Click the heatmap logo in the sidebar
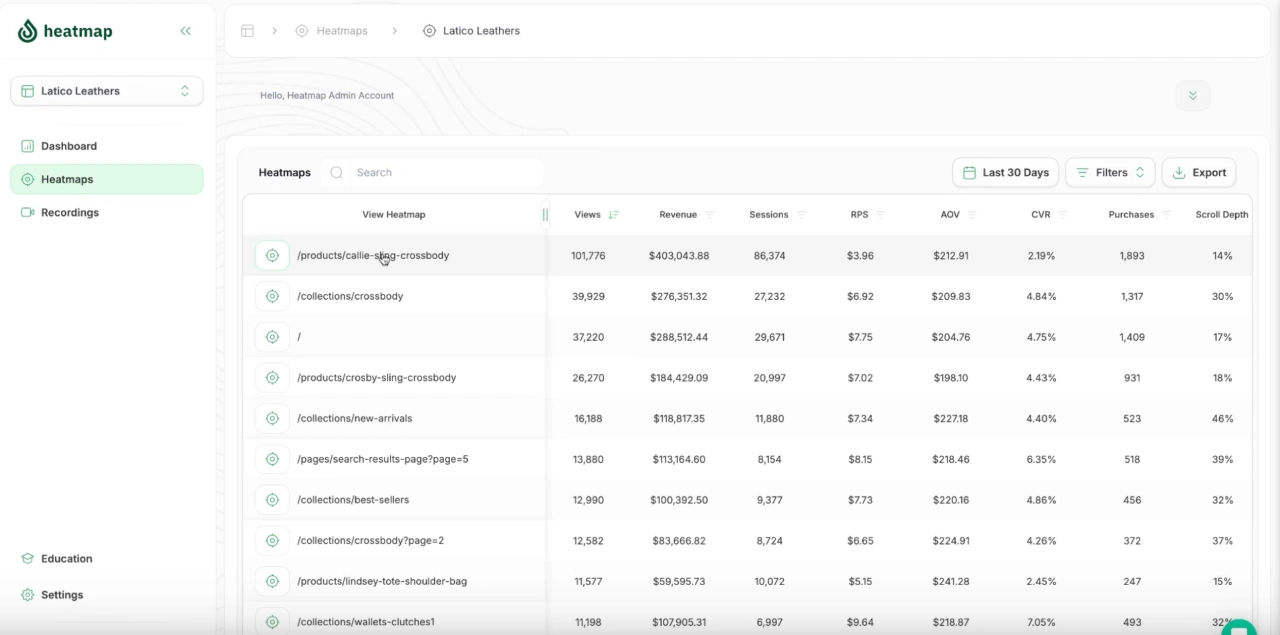Image resolution: width=1280 pixels, height=635 pixels. point(65,31)
